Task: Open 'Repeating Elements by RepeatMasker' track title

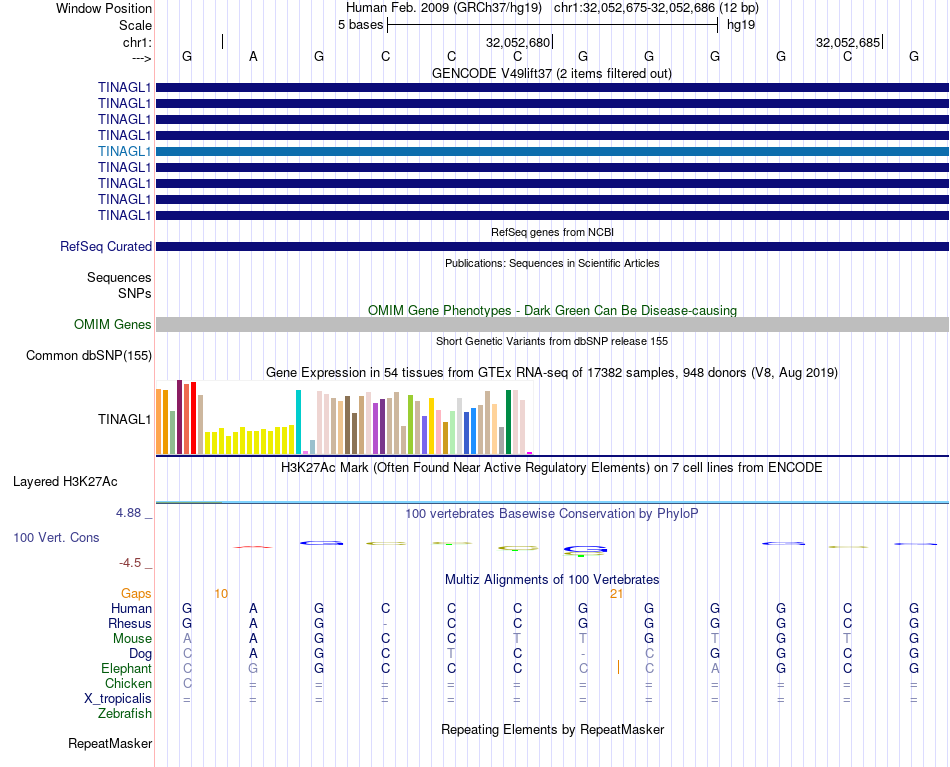Action: click(x=552, y=729)
